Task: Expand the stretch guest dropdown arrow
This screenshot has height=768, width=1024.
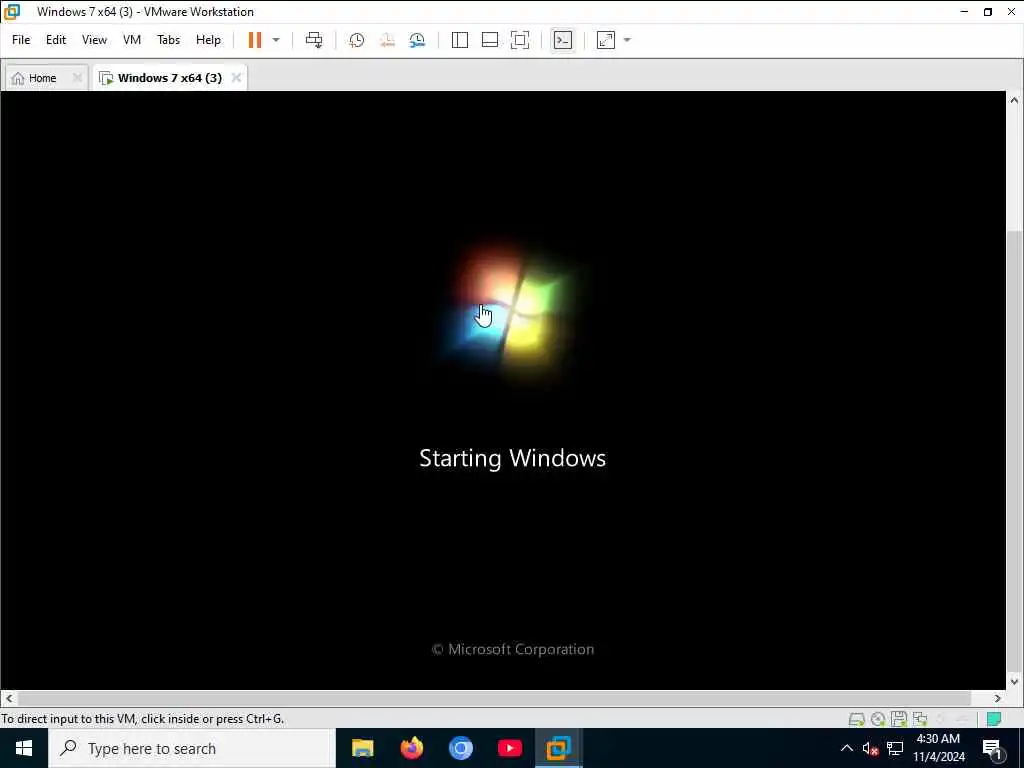Action: [627, 40]
